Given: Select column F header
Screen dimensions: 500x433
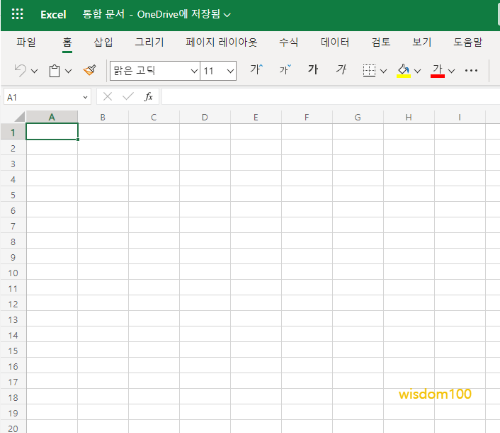Looking at the screenshot, I should 307,117.
